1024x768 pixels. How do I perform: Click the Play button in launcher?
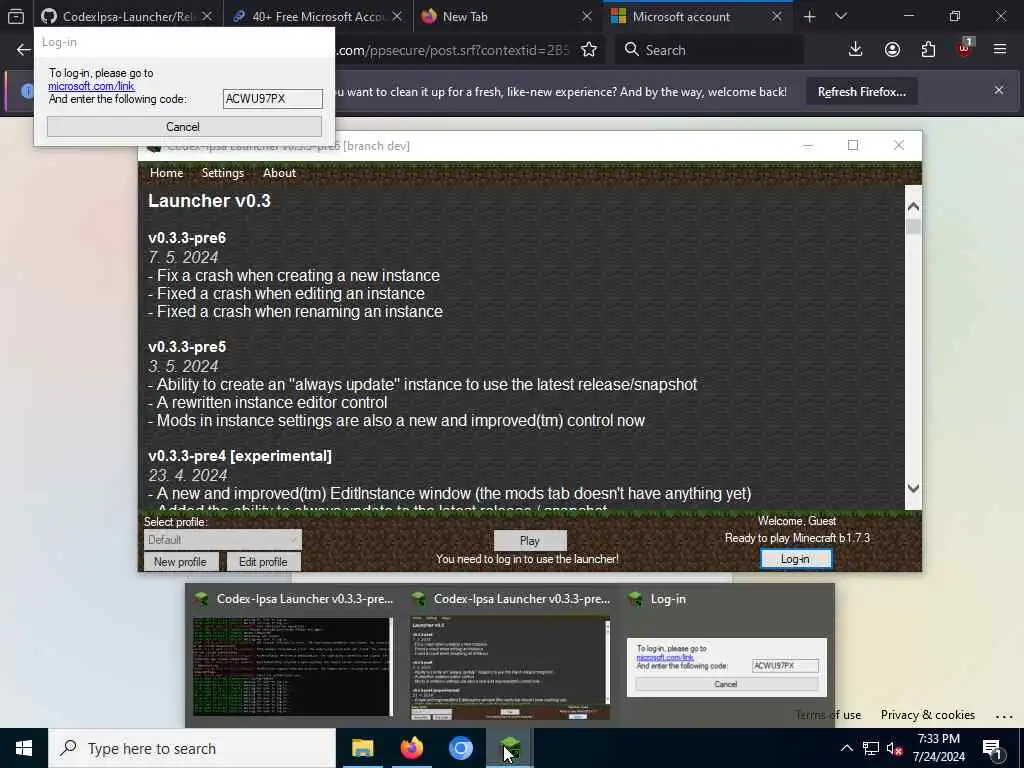[x=530, y=541]
